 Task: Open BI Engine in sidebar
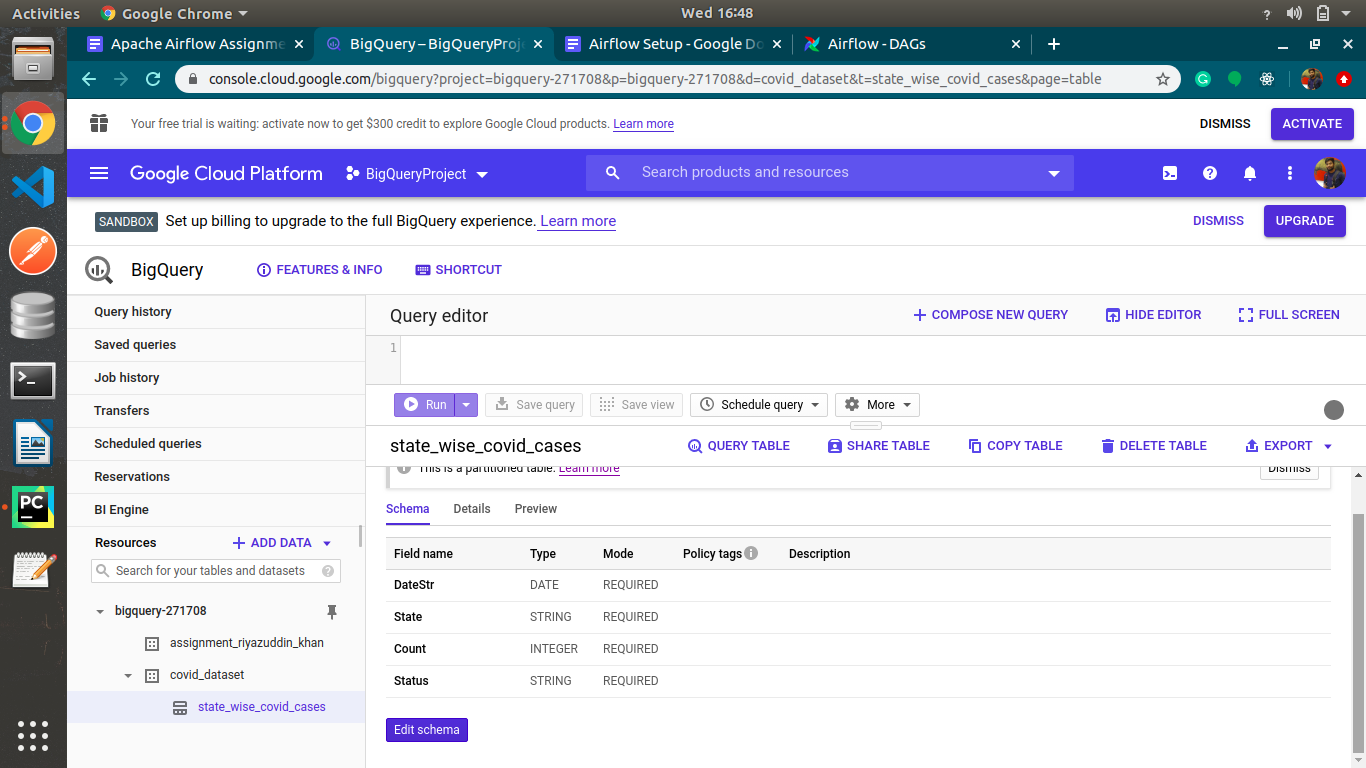(121, 510)
